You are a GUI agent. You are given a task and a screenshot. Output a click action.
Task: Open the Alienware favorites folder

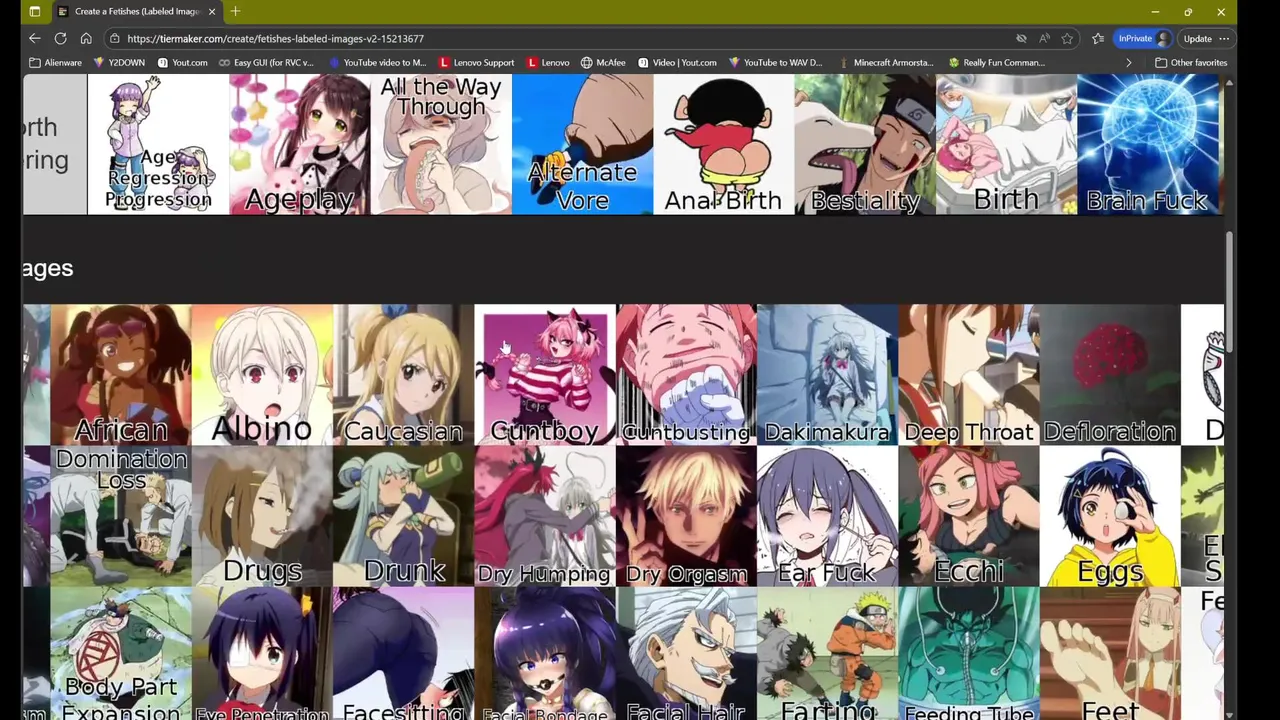click(x=56, y=62)
